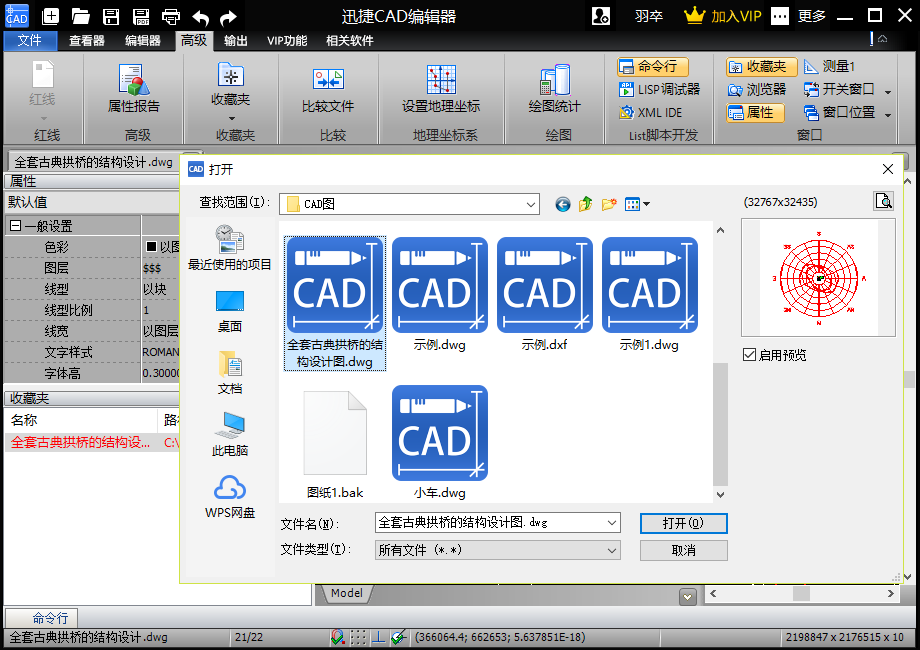Switch to the 查看器 tab
This screenshot has width=920, height=650.
pyautogui.click(x=86, y=40)
